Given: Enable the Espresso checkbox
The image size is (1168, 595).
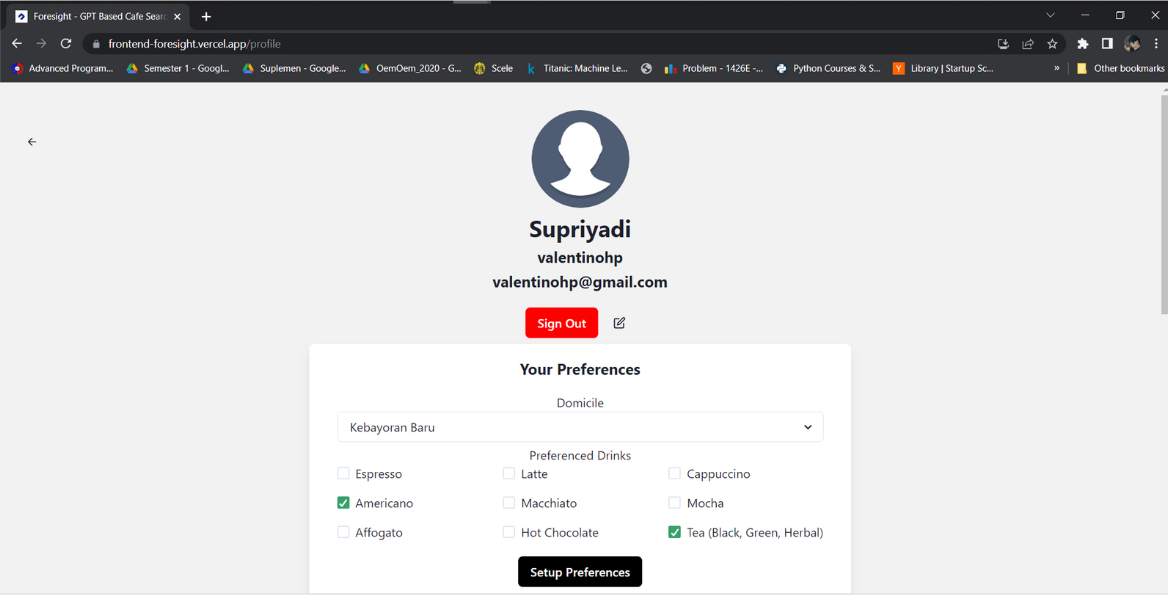Looking at the screenshot, I should pyautogui.click(x=344, y=474).
